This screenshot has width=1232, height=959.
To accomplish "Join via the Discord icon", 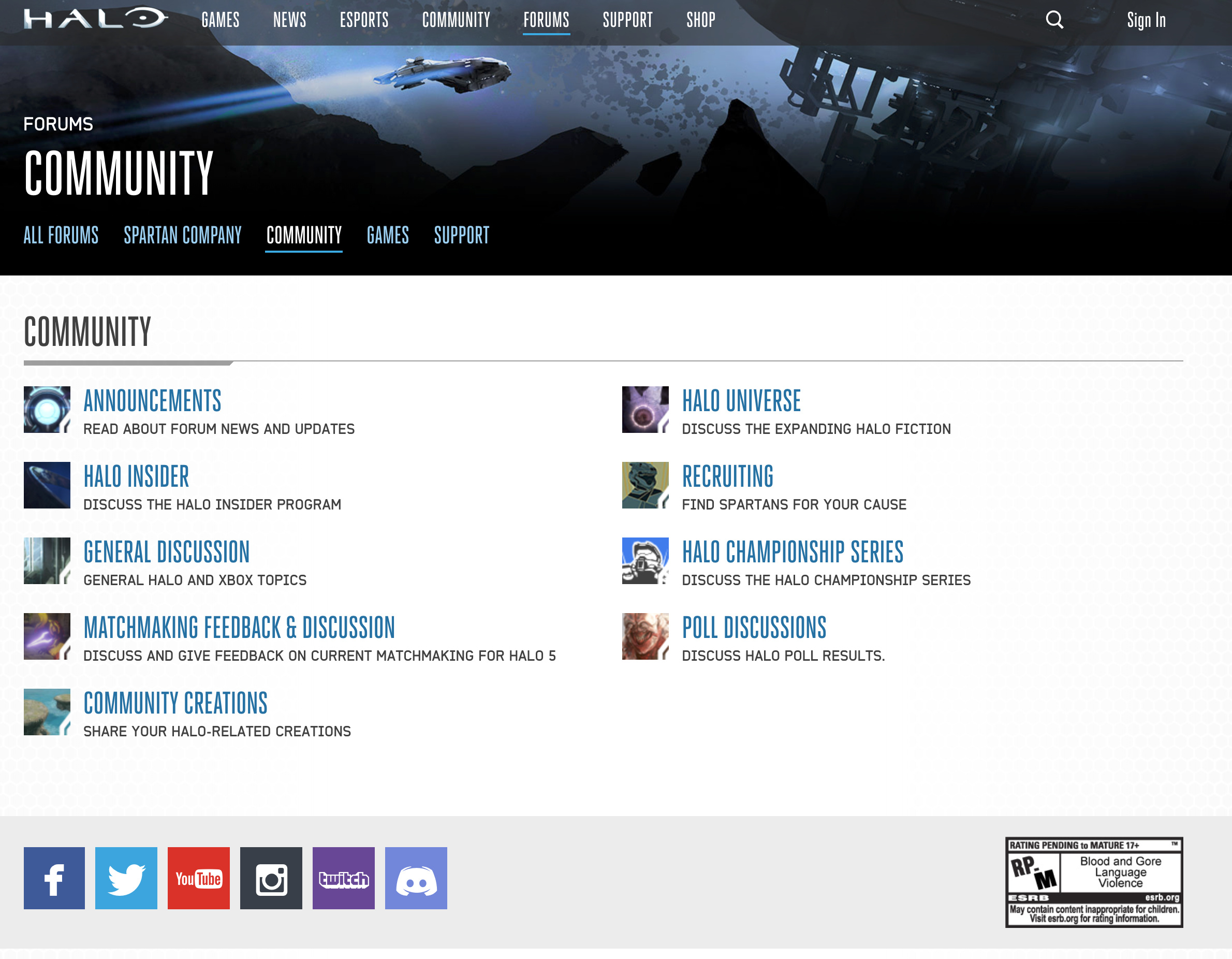I will [x=416, y=878].
